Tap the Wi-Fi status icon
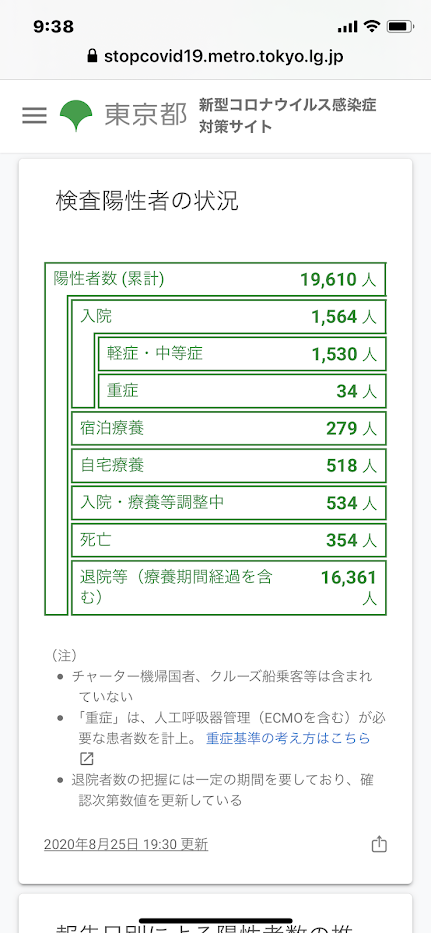 [372, 26]
